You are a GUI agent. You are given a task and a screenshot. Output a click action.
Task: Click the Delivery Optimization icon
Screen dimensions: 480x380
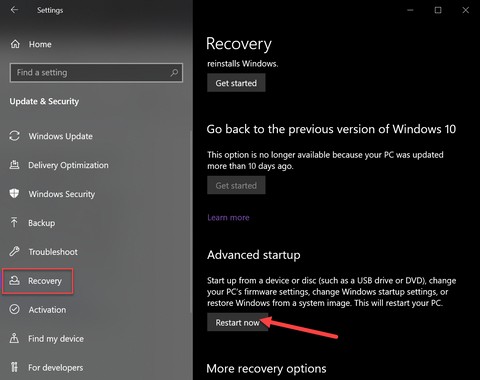(14, 165)
